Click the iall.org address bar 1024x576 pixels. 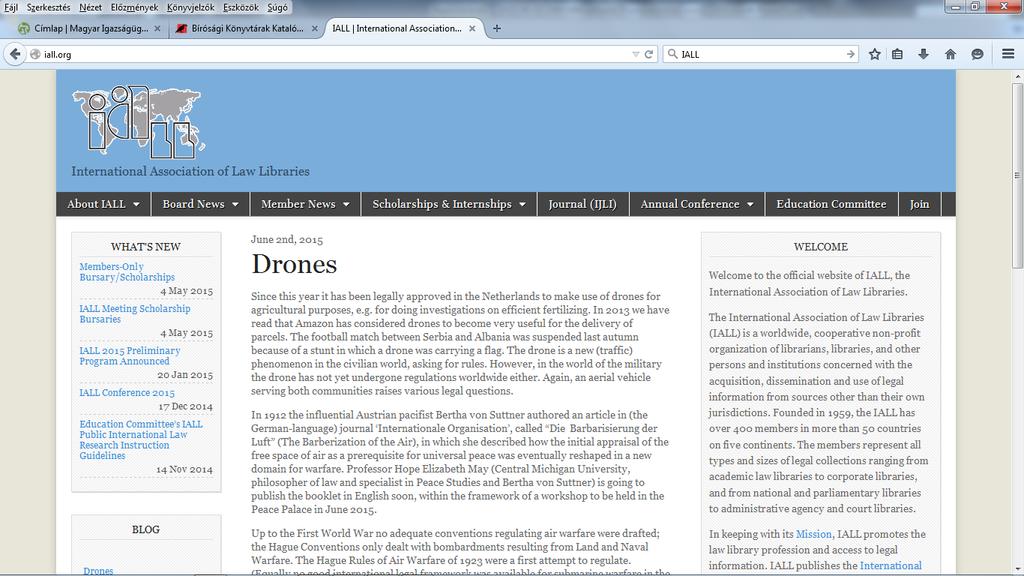coord(333,54)
